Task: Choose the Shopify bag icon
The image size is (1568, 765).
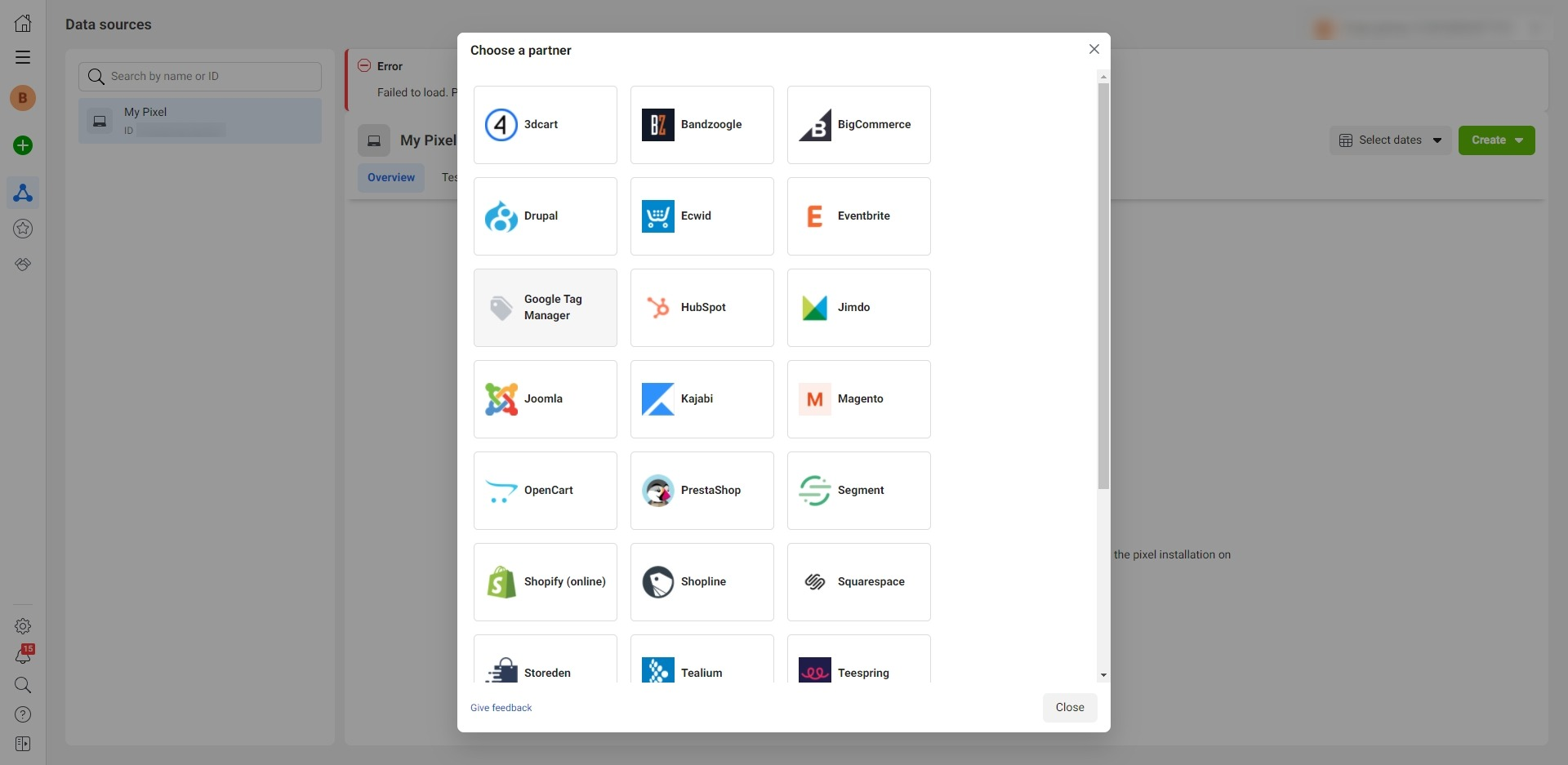Action: pyautogui.click(x=501, y=582)
